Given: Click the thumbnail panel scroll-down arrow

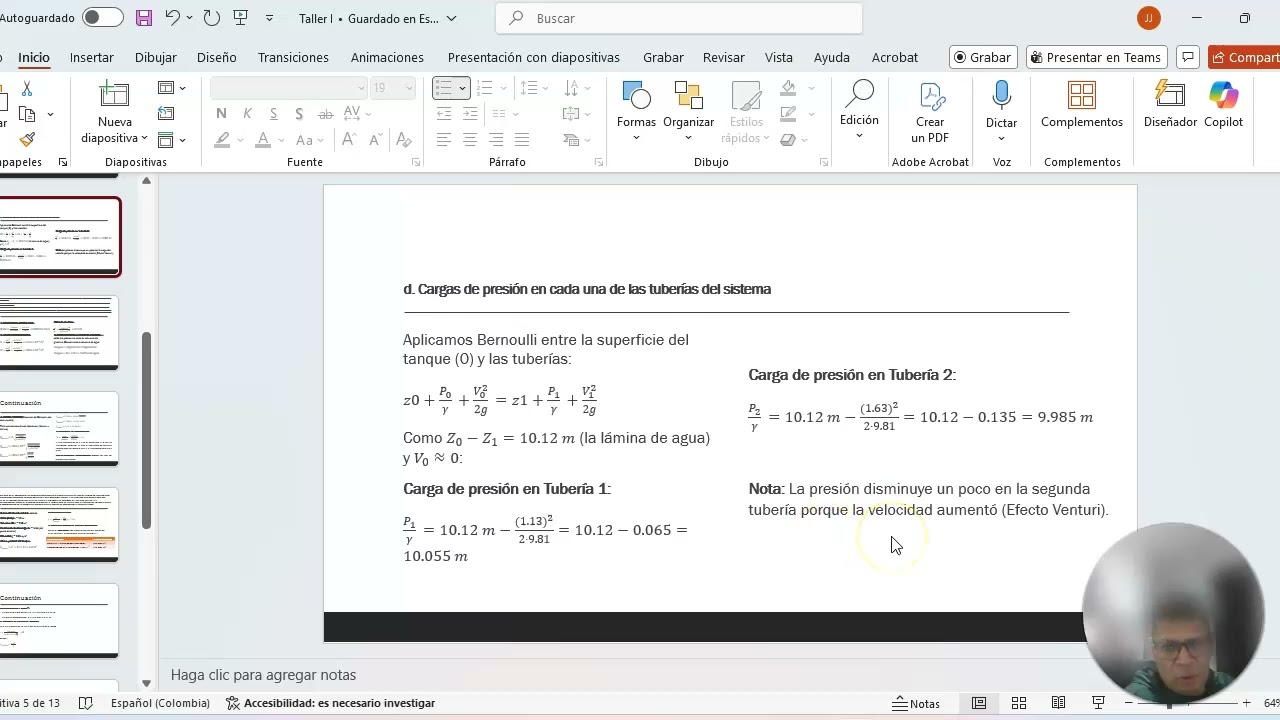Looking at the screenshot, I should pyautogui.click(x=146, y=683).
